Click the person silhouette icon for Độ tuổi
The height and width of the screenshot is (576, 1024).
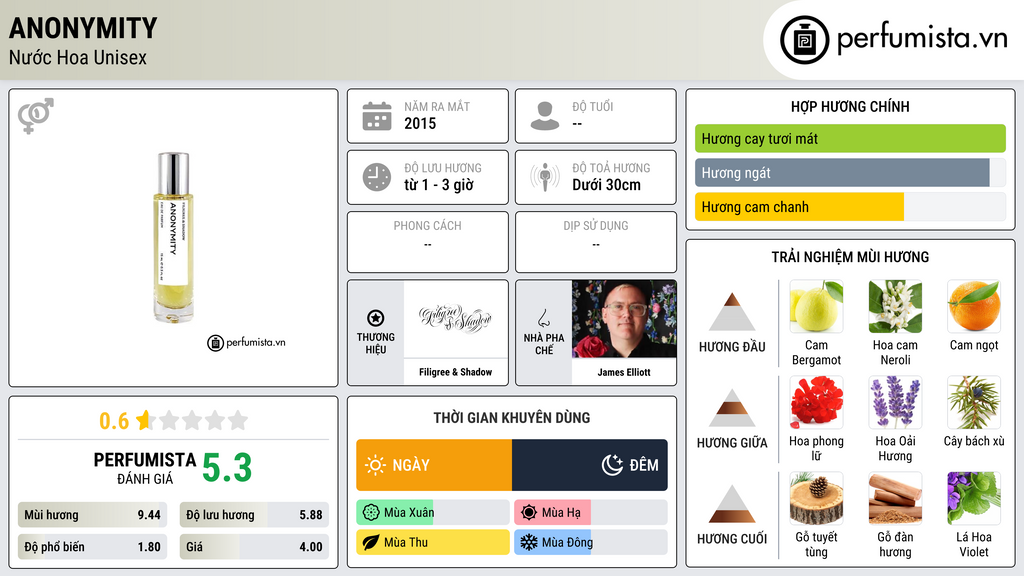point(545,116)
